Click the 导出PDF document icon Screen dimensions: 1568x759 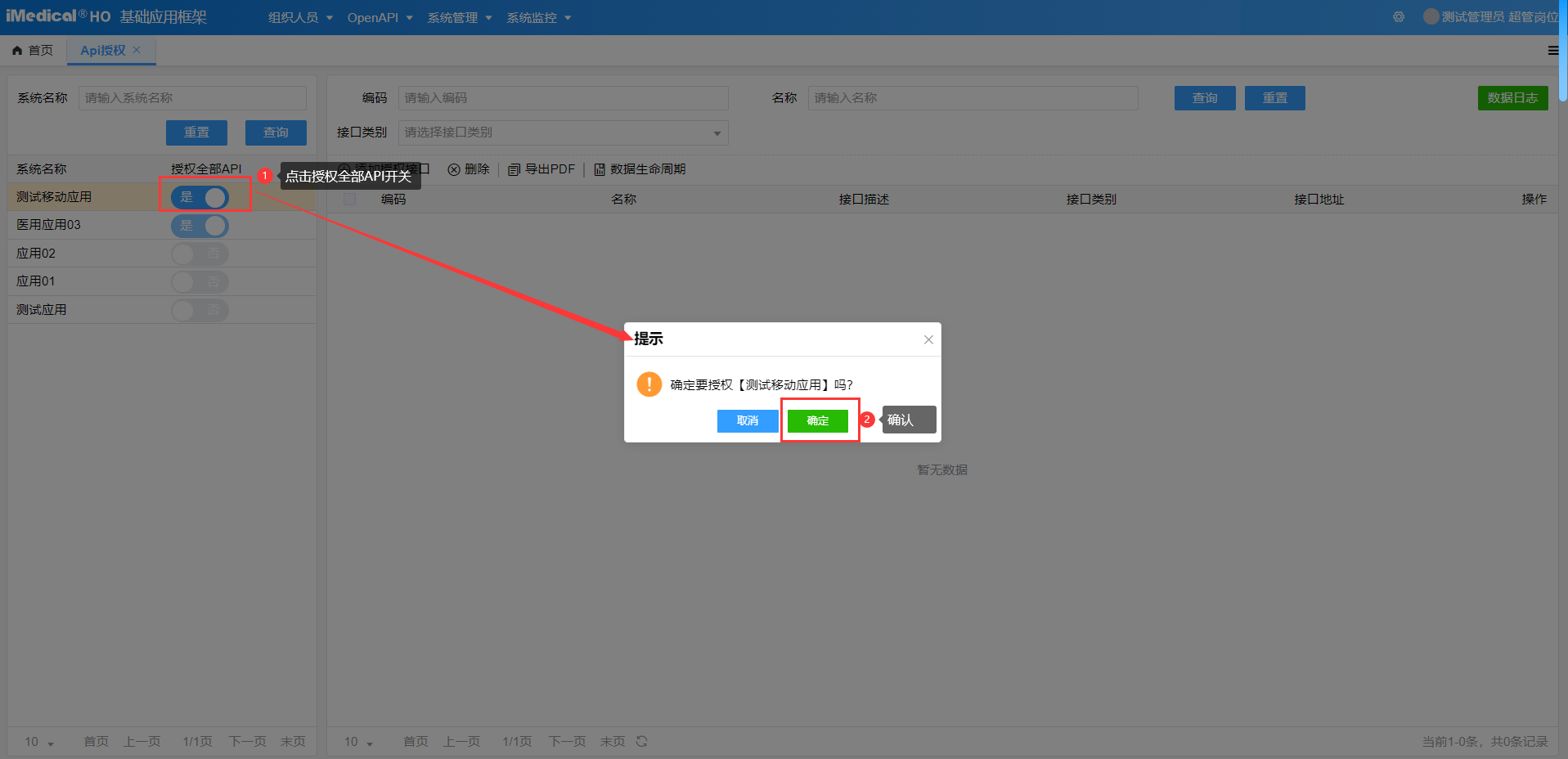tap(514, 169)
